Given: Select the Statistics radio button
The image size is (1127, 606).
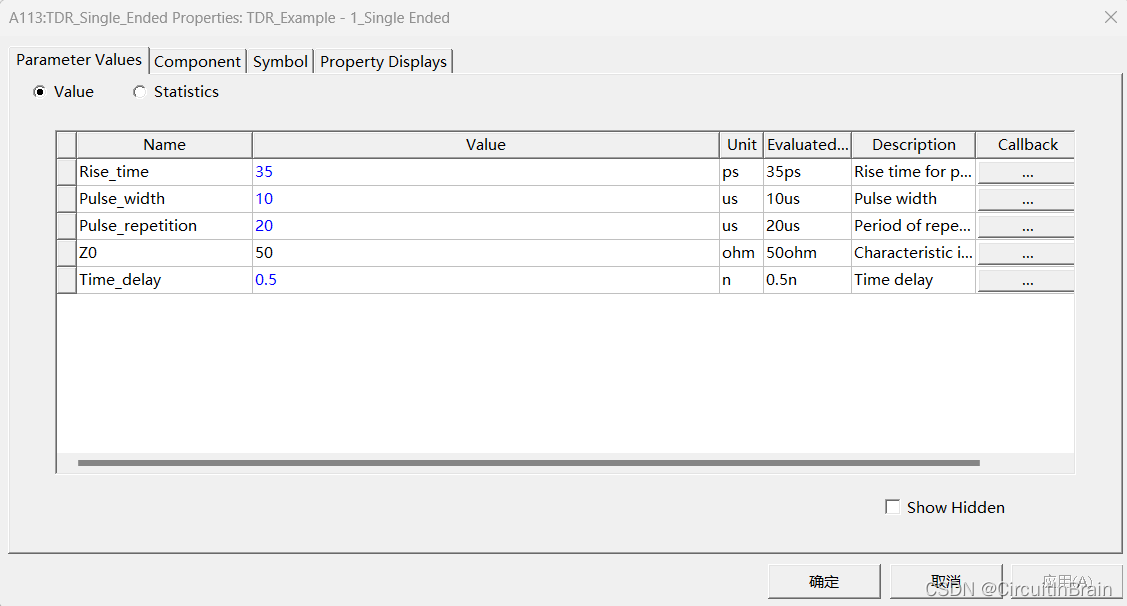Looking at the screenshot, I should tap(140, 92).
